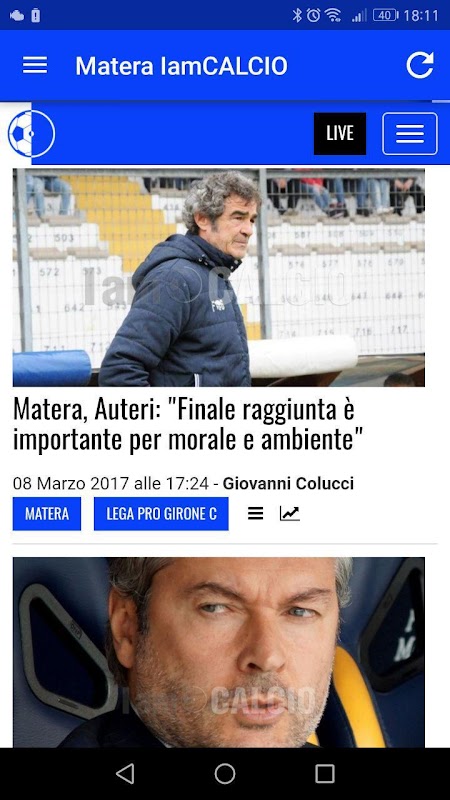450x800 pixels.
Task: Read the 'Finale raggiunta' headline article
Action: [184, 424]
